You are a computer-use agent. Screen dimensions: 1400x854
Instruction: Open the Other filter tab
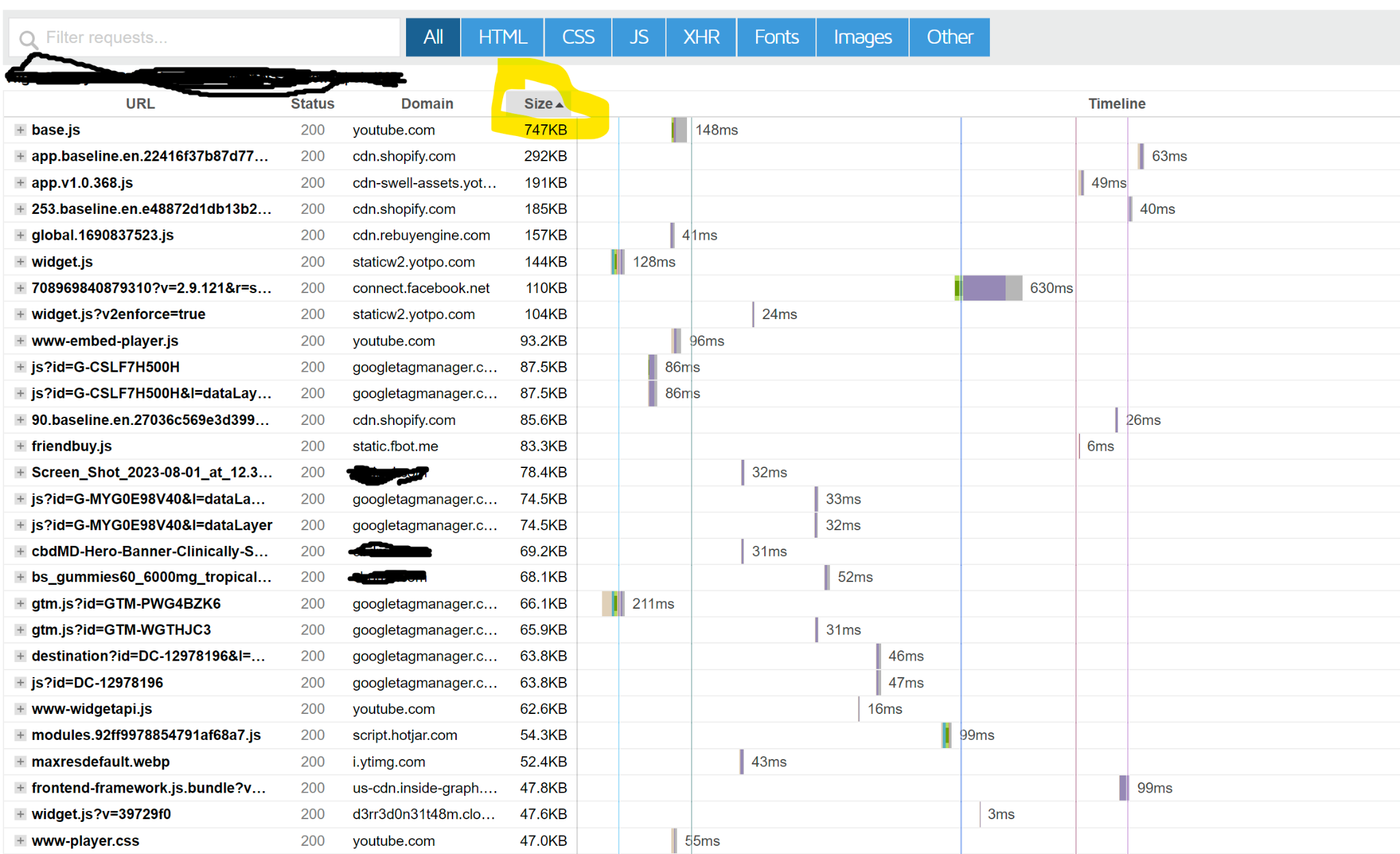coord(949,37)
